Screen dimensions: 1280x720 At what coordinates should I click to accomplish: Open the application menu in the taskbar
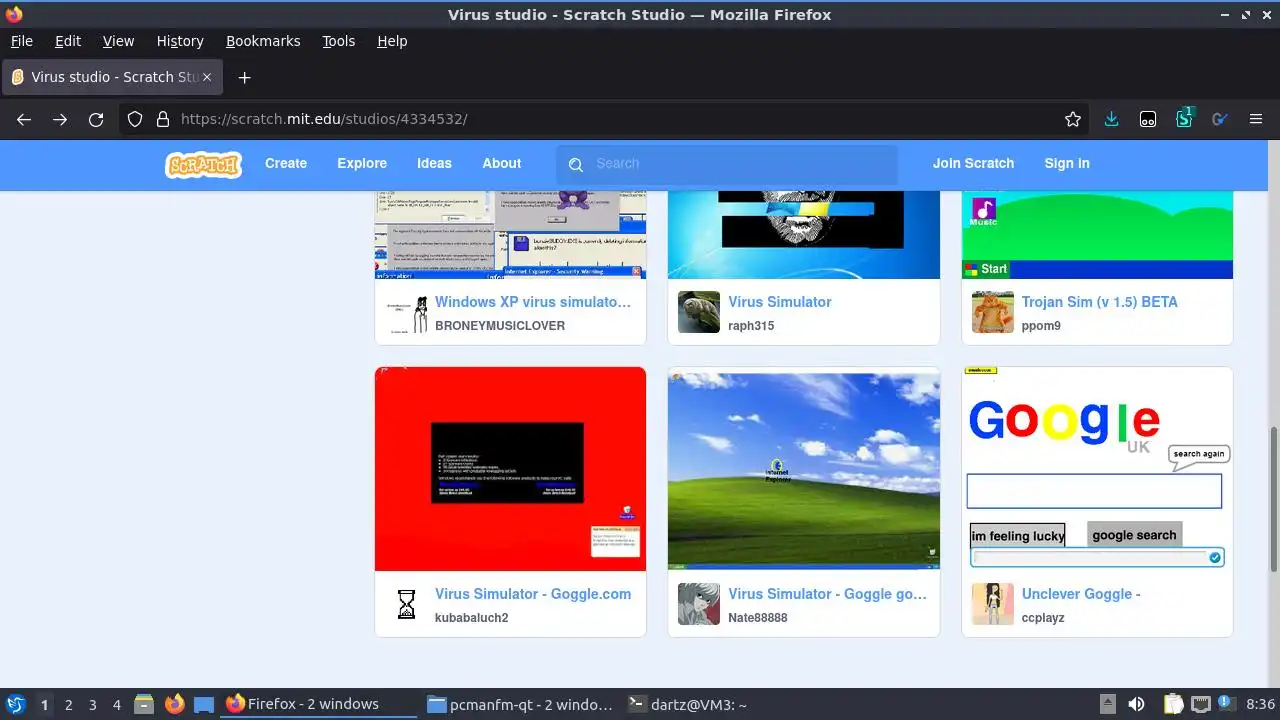[15, 704]
